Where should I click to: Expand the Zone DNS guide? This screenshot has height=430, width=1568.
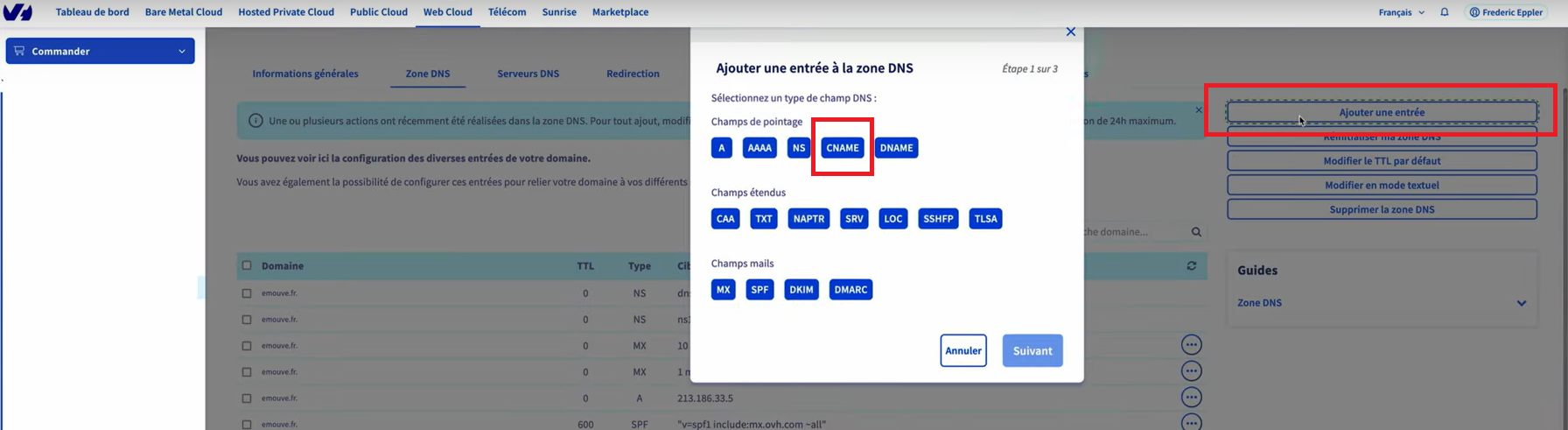tap(1522, 303)
